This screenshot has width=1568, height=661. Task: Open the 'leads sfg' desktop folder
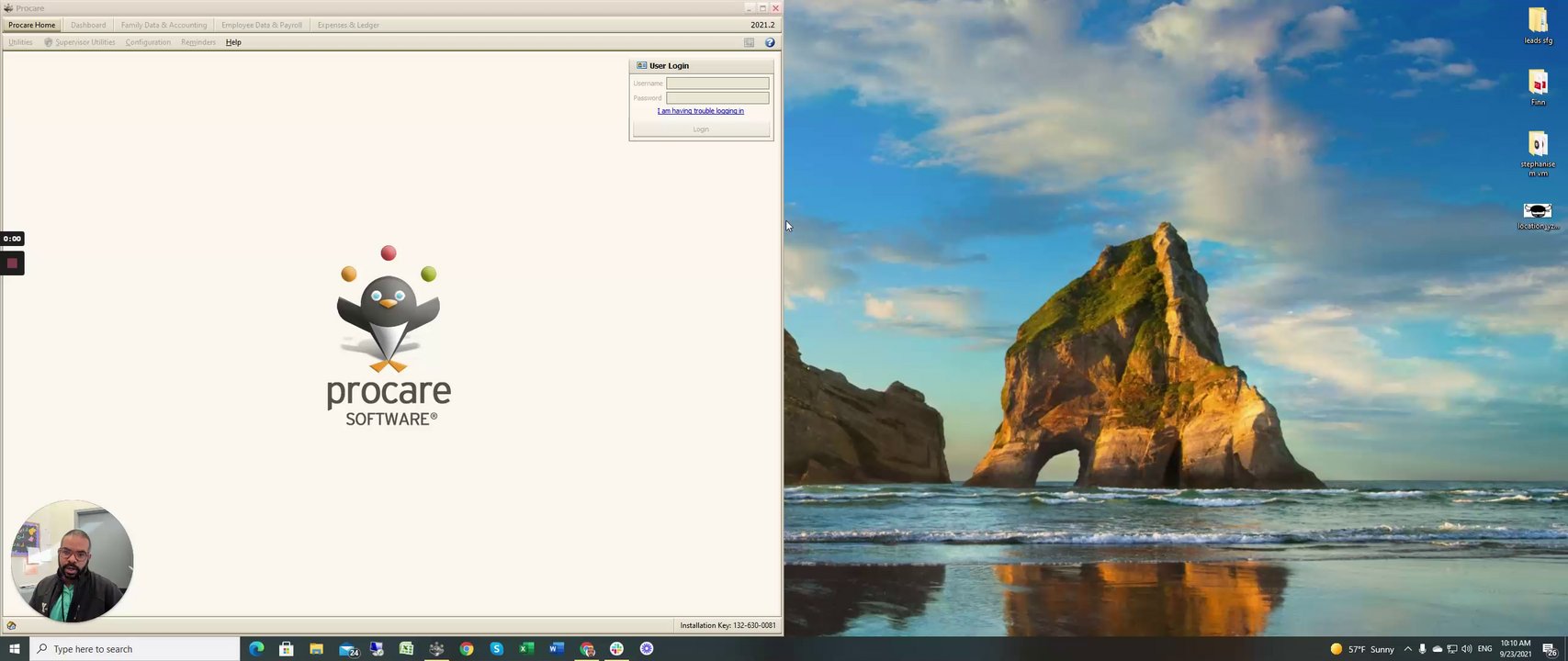[x=1538, y=25]
